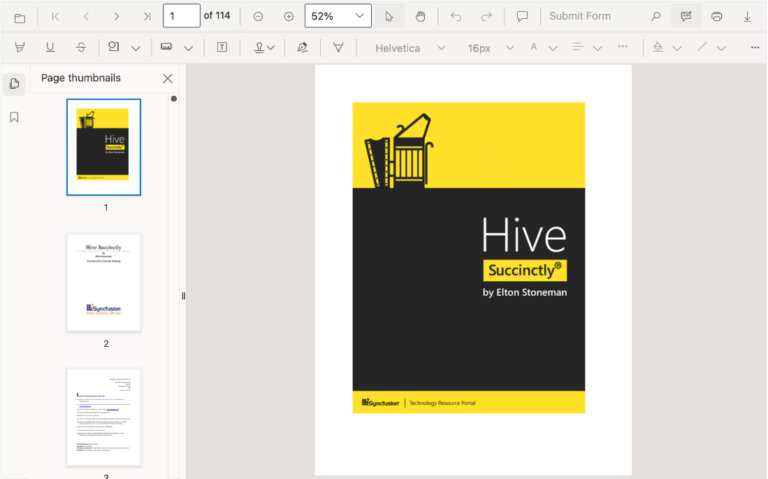
Task: Activate the text selection cursor tool
Action: click(x=389, y=17)
